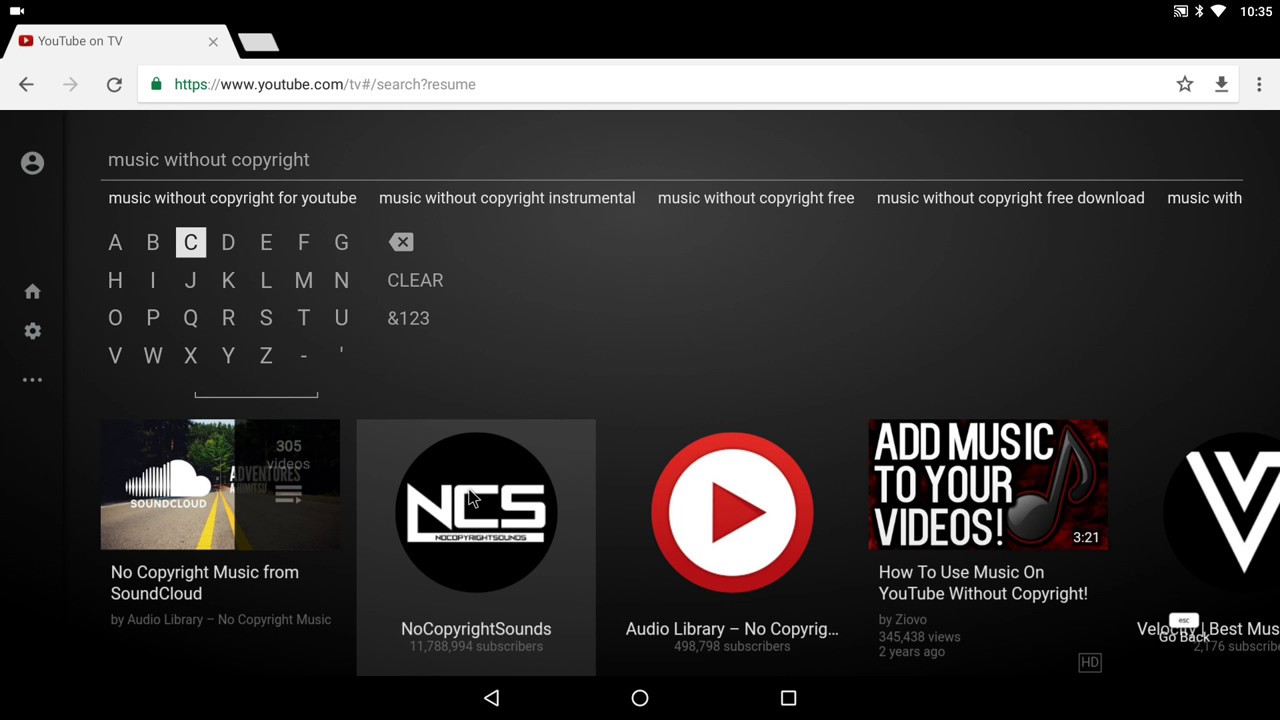Choose suggestion 'music without copyright for youtube'
This screenshot has height=720, width=1280.
(x=232, y=198)
